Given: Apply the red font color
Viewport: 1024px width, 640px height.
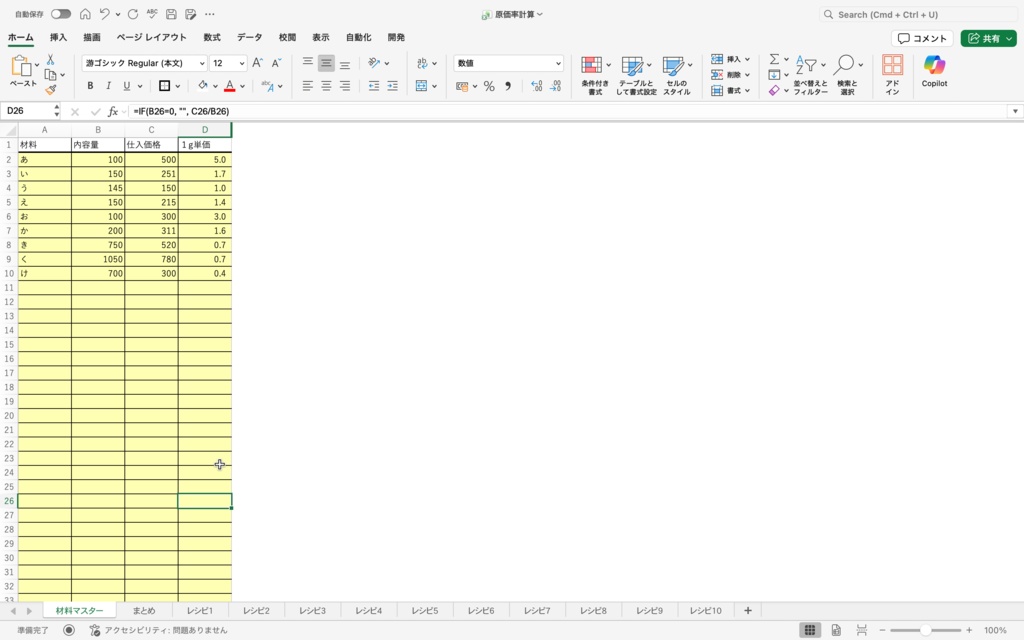Looking at the screenshot, I should (x=229, y=86).
